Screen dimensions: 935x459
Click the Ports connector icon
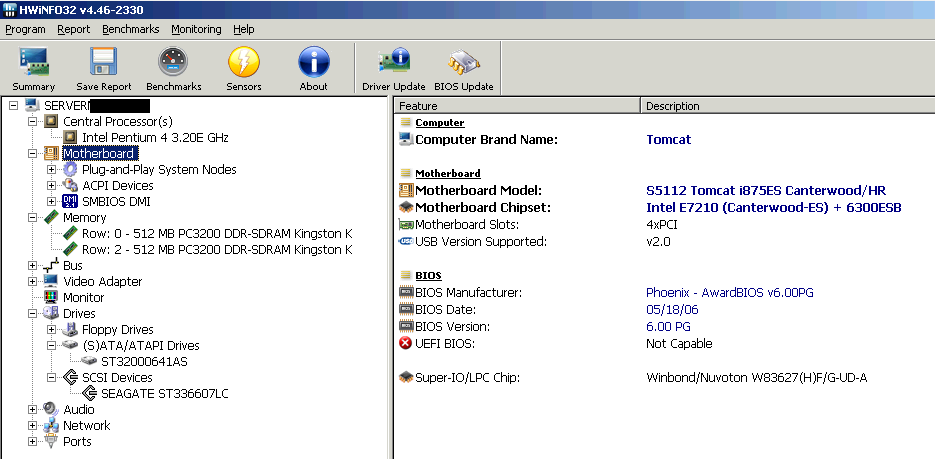pyautogui.click(x=52, y=441)
